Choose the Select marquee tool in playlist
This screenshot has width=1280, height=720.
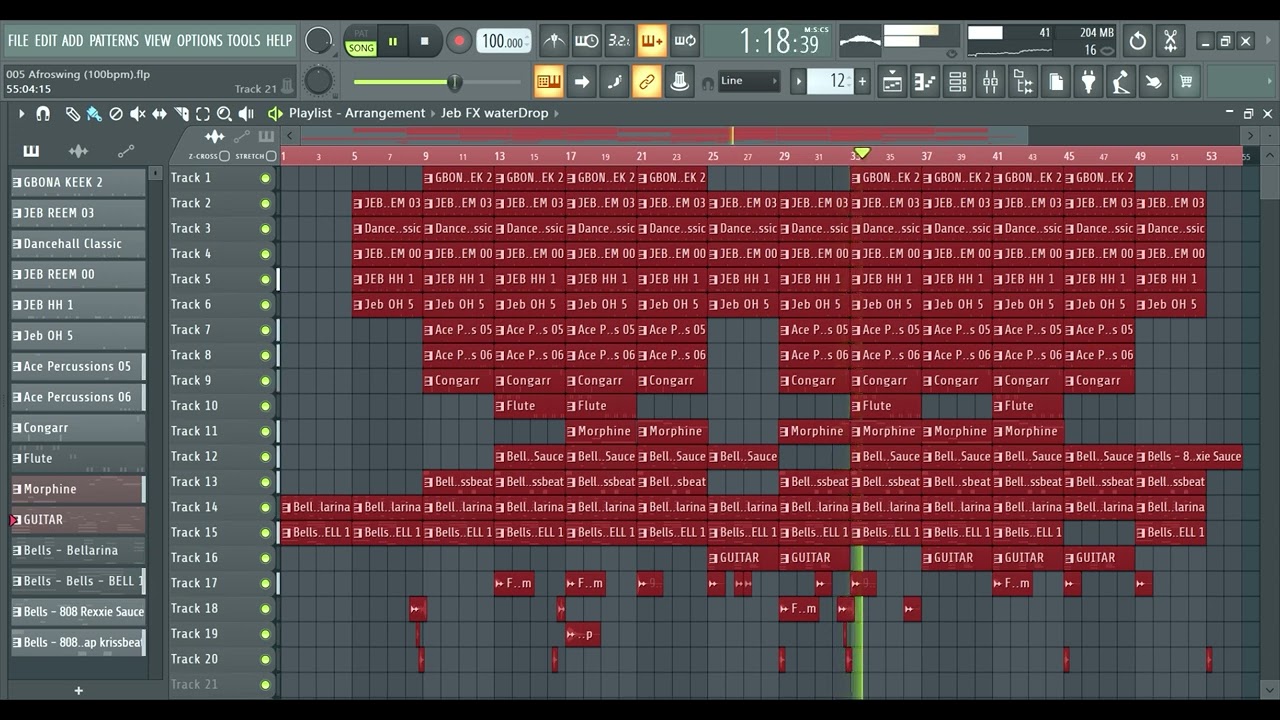click(x=203, y=114)
